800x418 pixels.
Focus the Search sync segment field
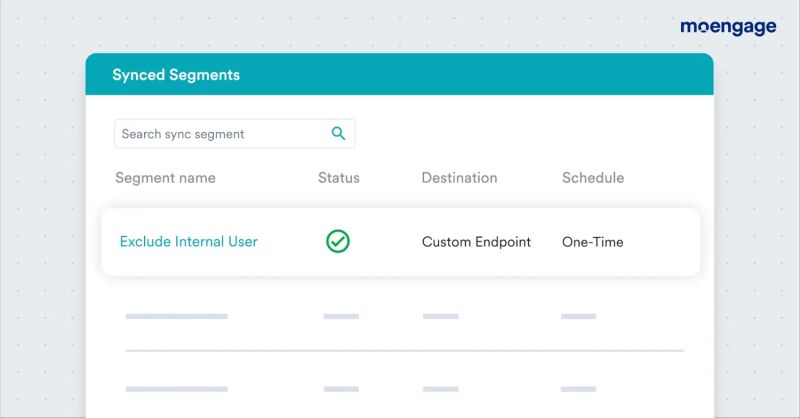[x=220, y=134]
